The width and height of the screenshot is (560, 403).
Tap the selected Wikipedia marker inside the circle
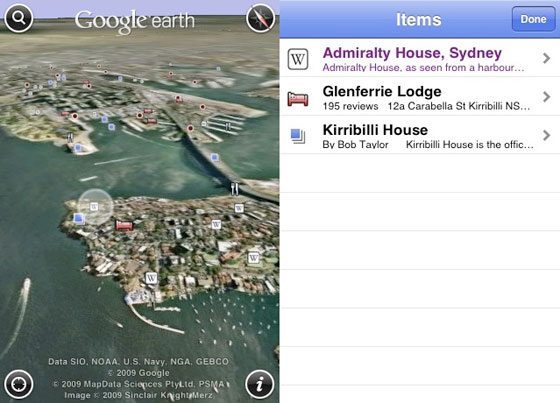coord(94,207)
